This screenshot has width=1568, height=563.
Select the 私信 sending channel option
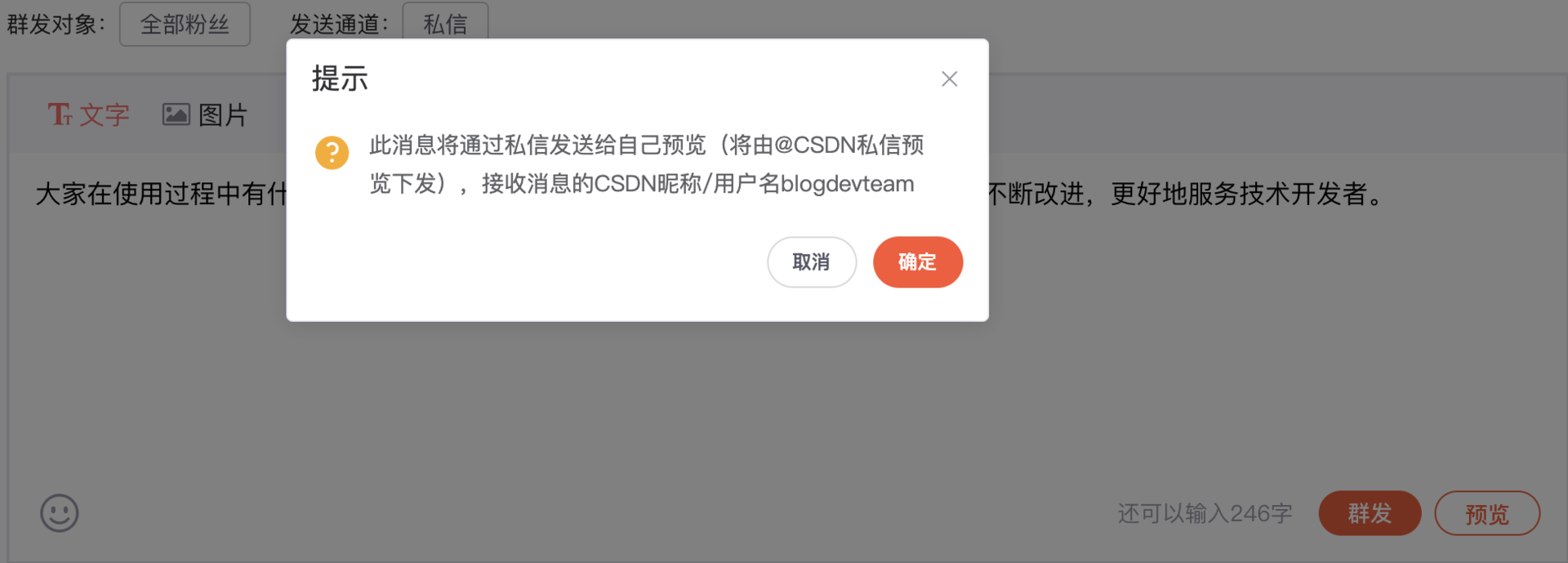(x=445, y=24)
